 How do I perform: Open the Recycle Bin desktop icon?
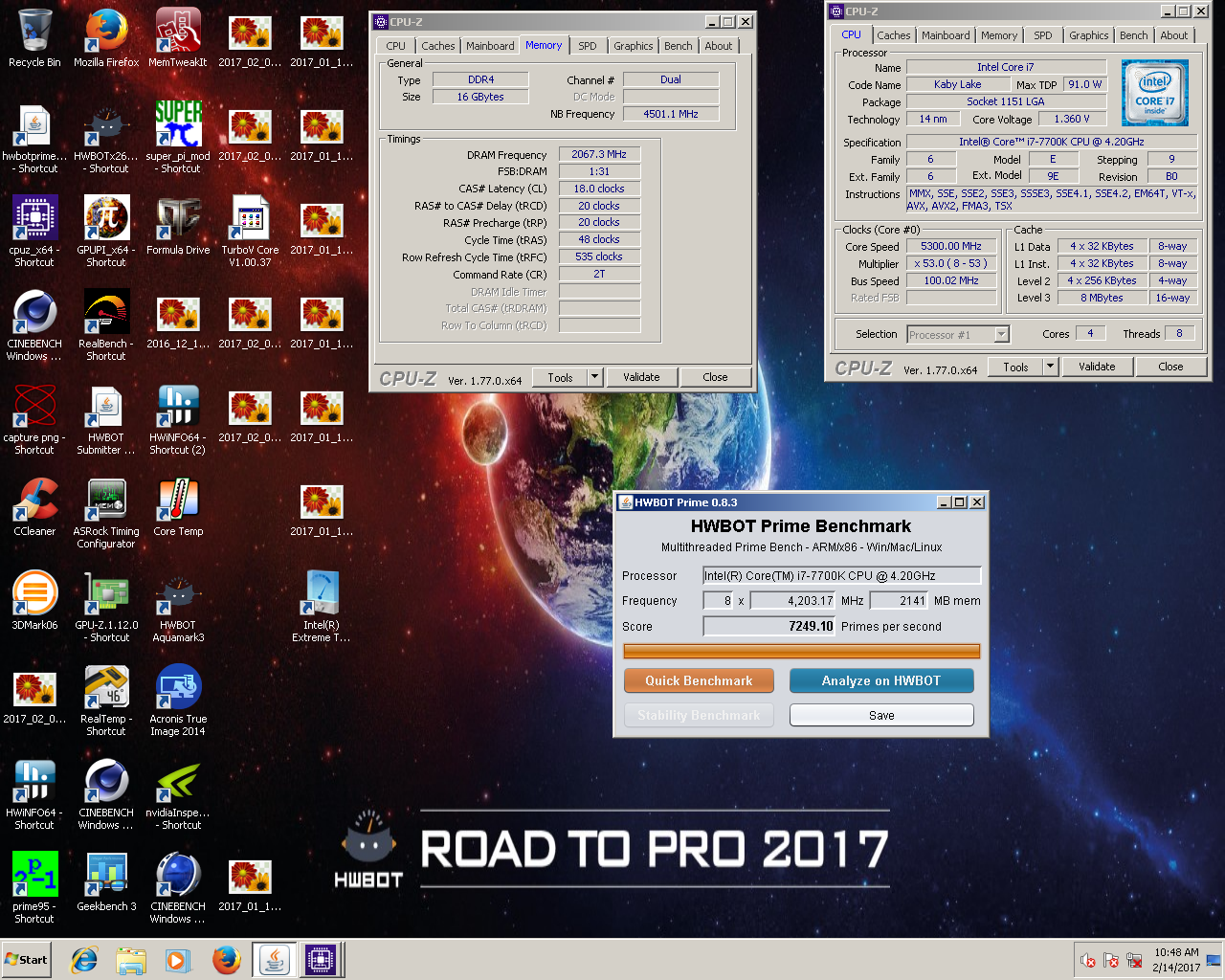click(x=34, y=38)
